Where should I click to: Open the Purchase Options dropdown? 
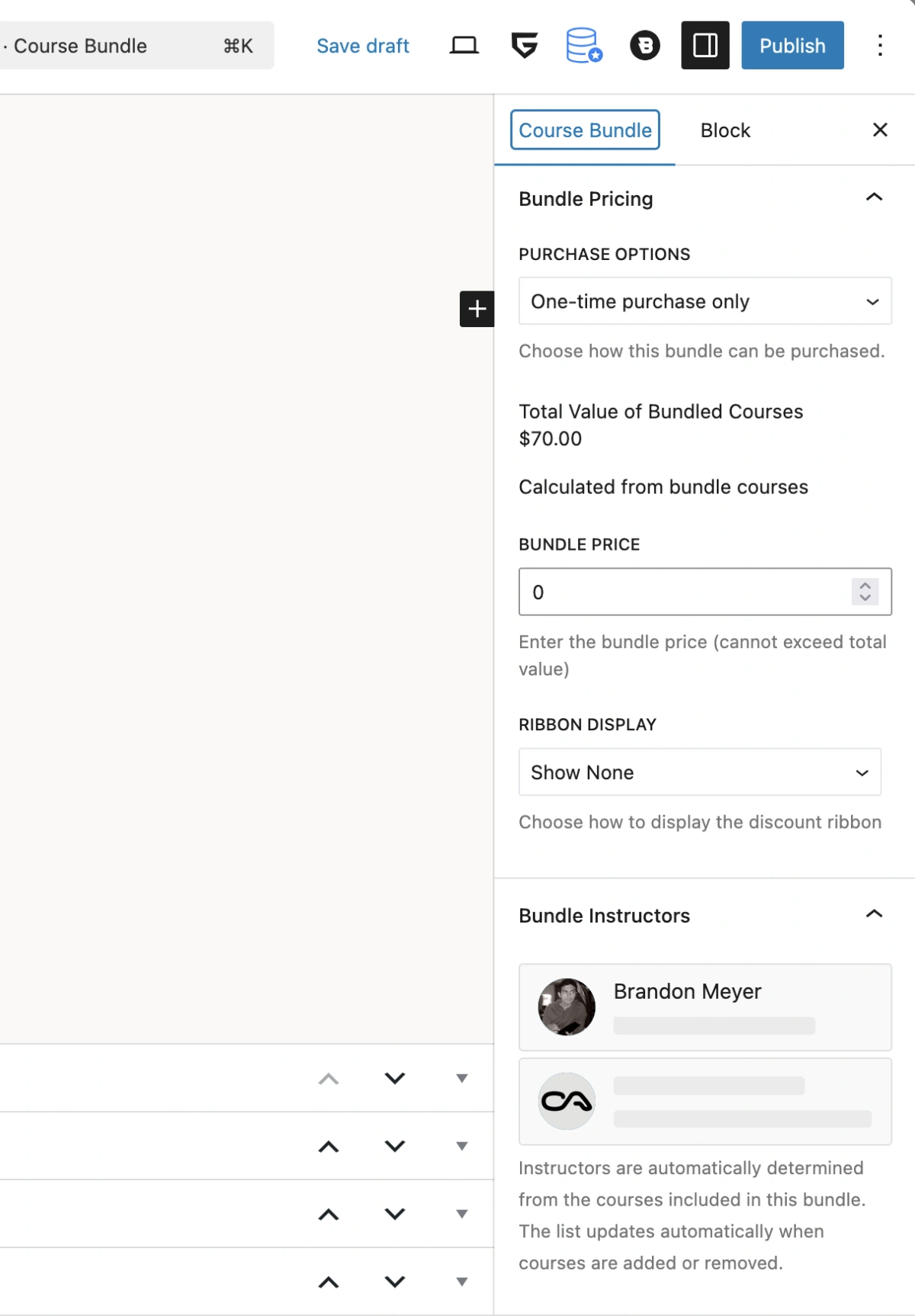tap(704, 301)
